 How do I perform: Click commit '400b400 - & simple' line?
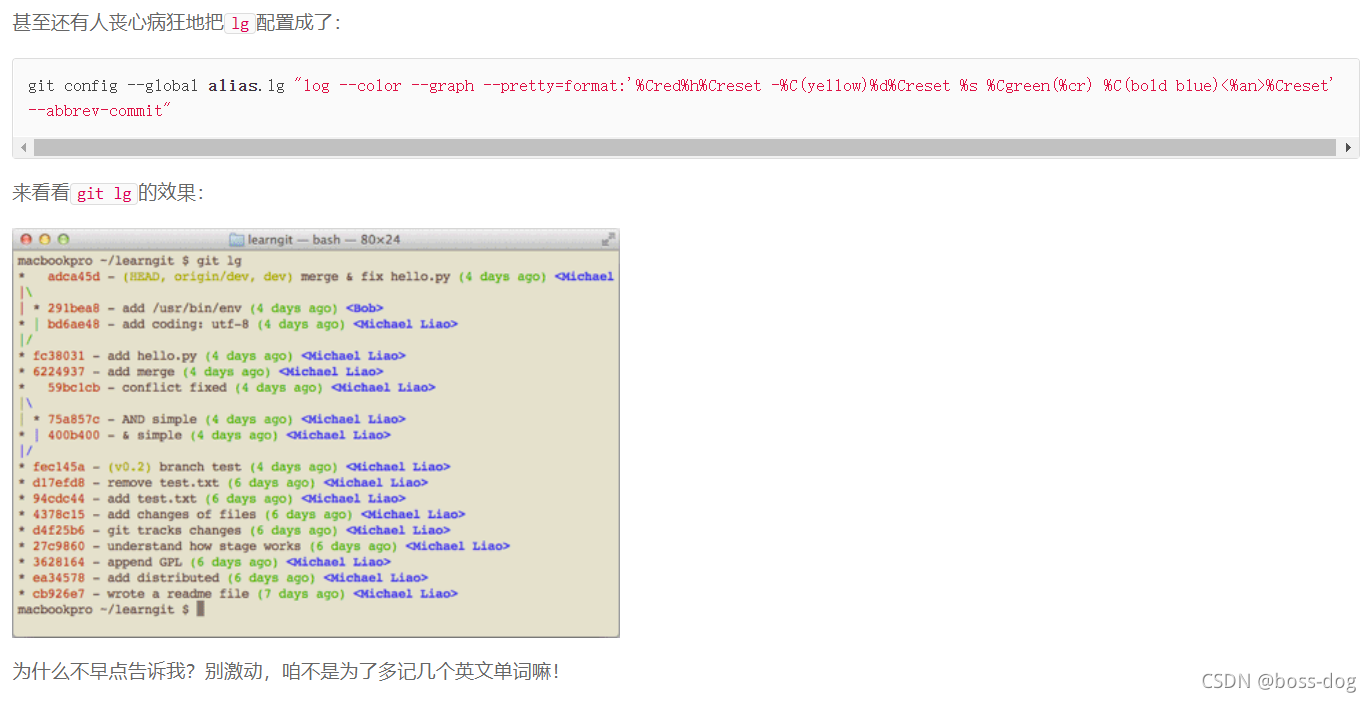point(204,435)
